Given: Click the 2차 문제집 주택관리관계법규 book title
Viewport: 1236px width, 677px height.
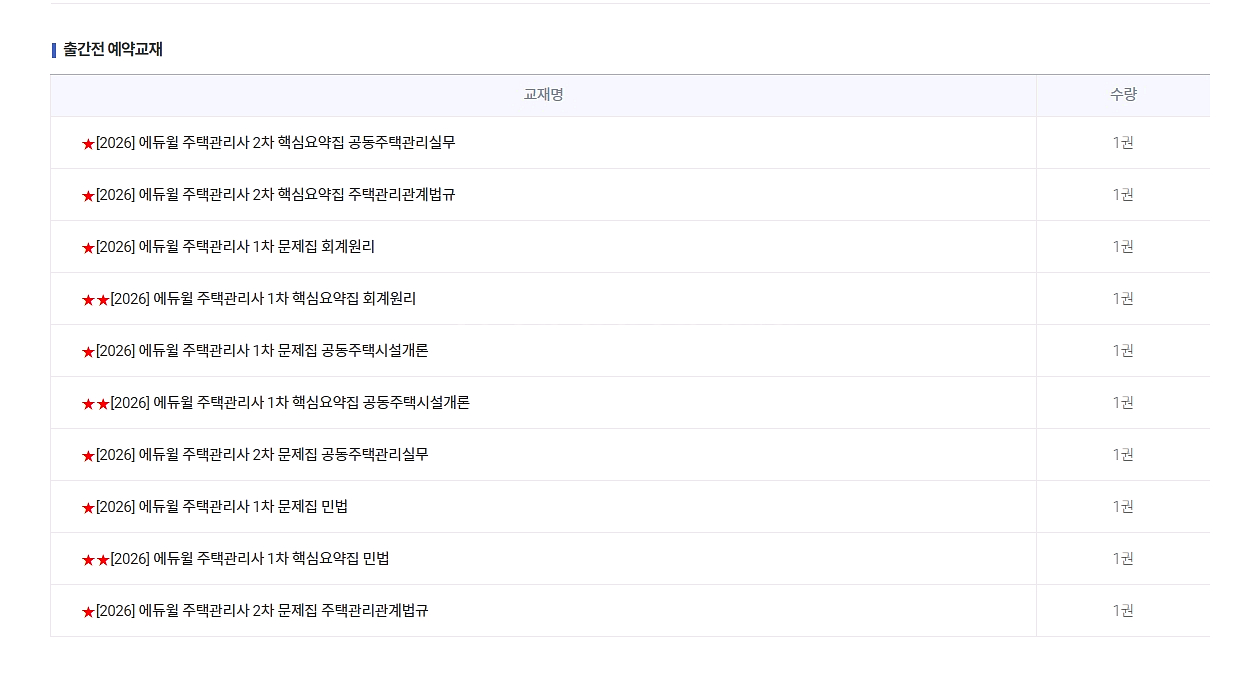Looking at the screenshot, I should (x=262, y=611).
